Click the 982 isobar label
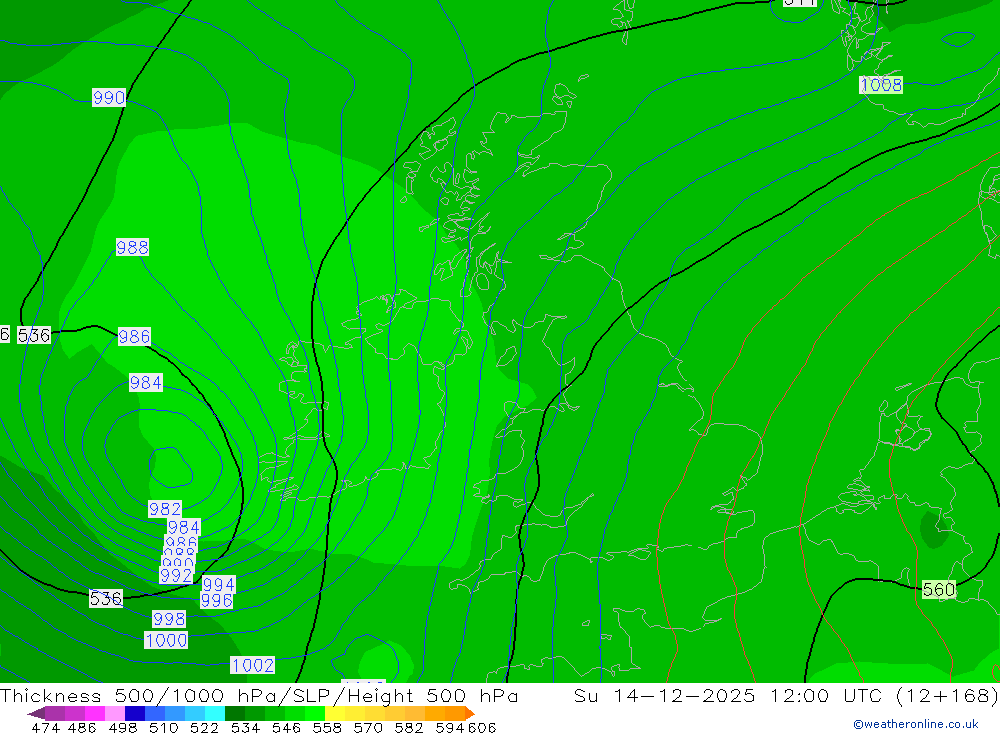Viewport: 1000px width, 733px height. click(165, 509)
